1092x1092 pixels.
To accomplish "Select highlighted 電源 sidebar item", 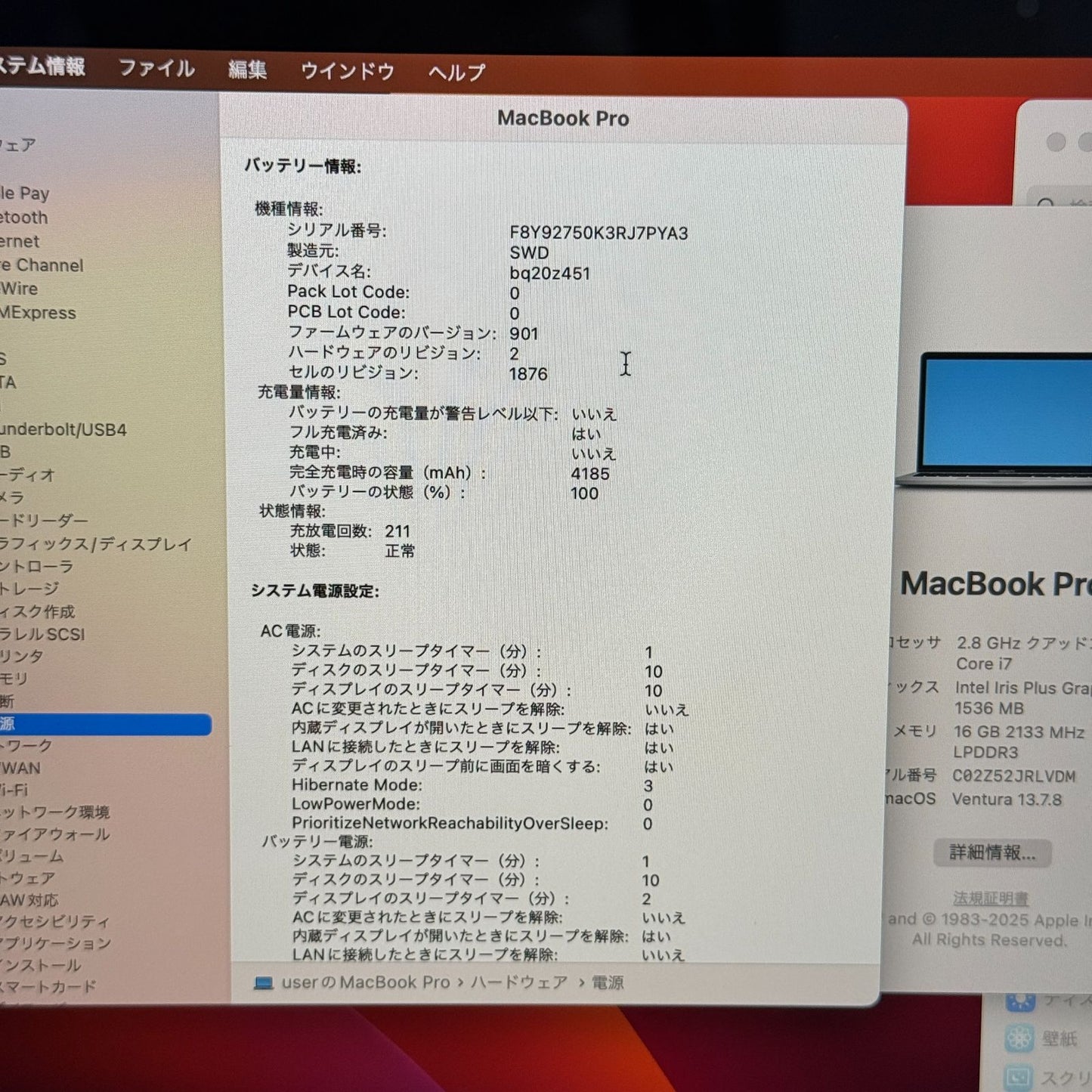I will 105,724.
